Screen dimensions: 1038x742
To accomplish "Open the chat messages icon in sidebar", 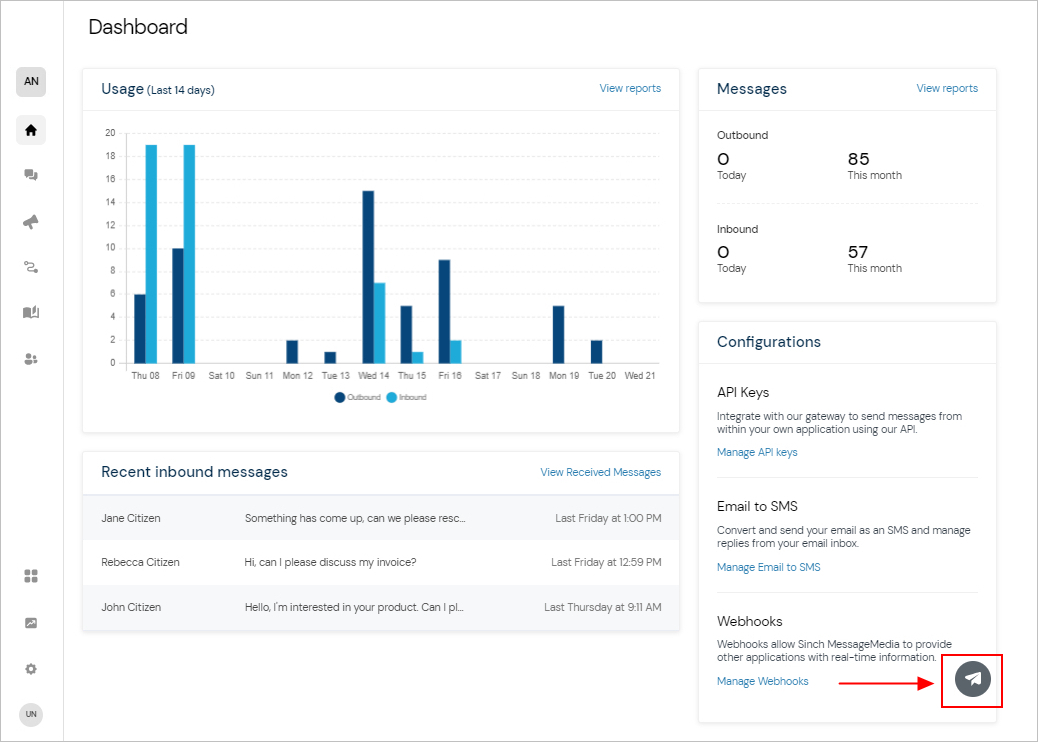I will pyautogui.click(x=31, y=175).
